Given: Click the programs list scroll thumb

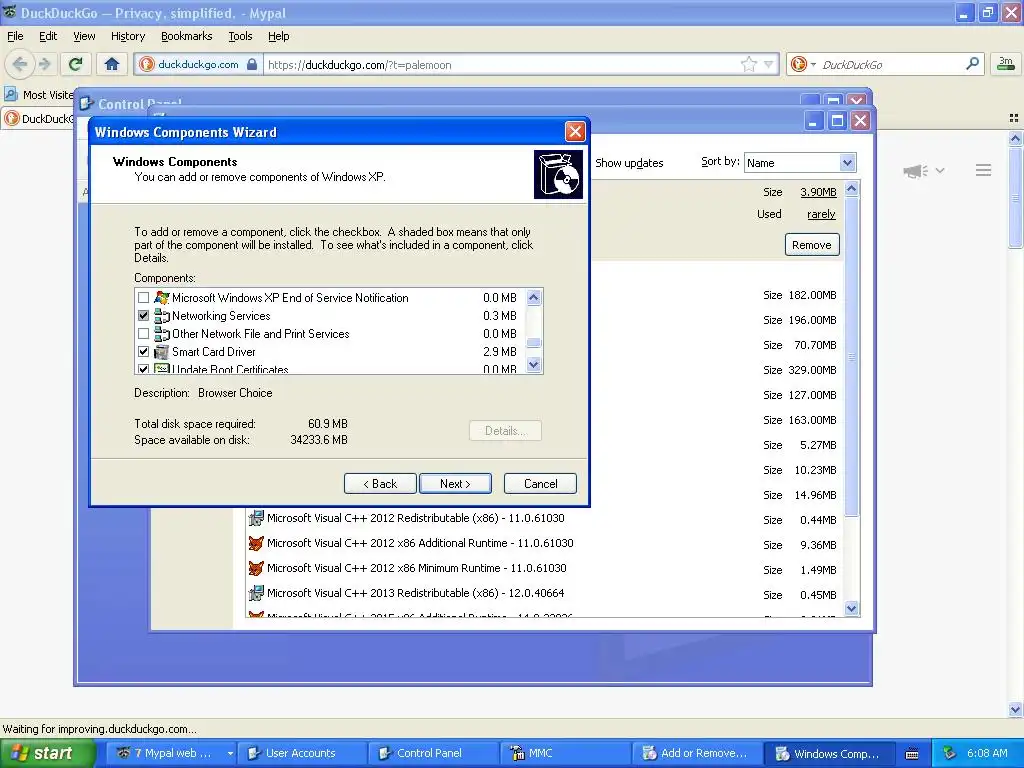Looking at the screenshot, I should [851, 357].
